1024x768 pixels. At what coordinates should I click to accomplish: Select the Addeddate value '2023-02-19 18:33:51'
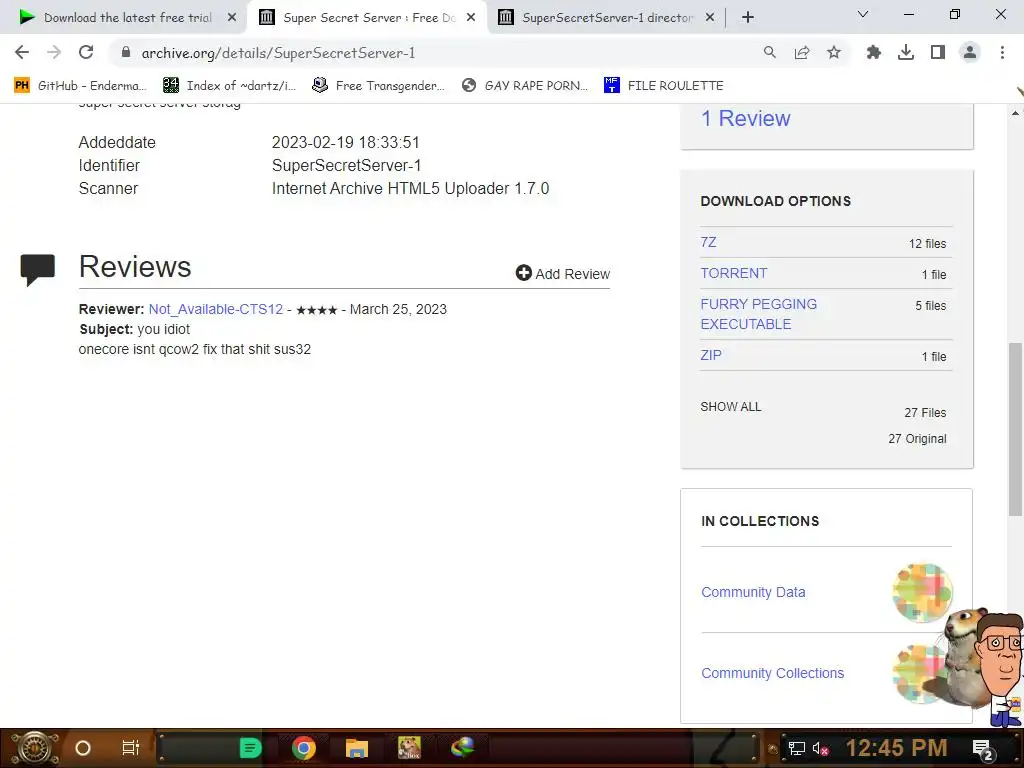pyautogui.click(x=345, y=142)
